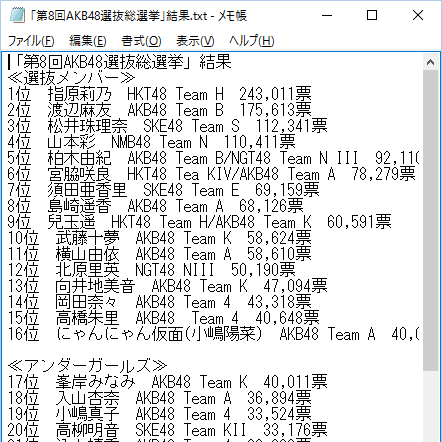Click the scroll-up arrow on the vertical scrollbar
442x442 pixels.
430,62
